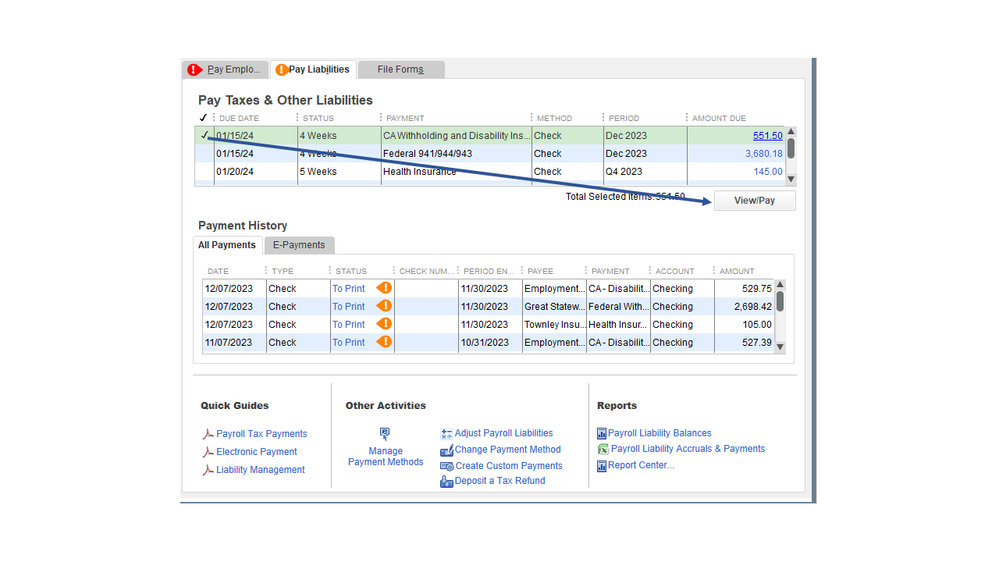Show the All Payments history tab

(x=227, y=245)
